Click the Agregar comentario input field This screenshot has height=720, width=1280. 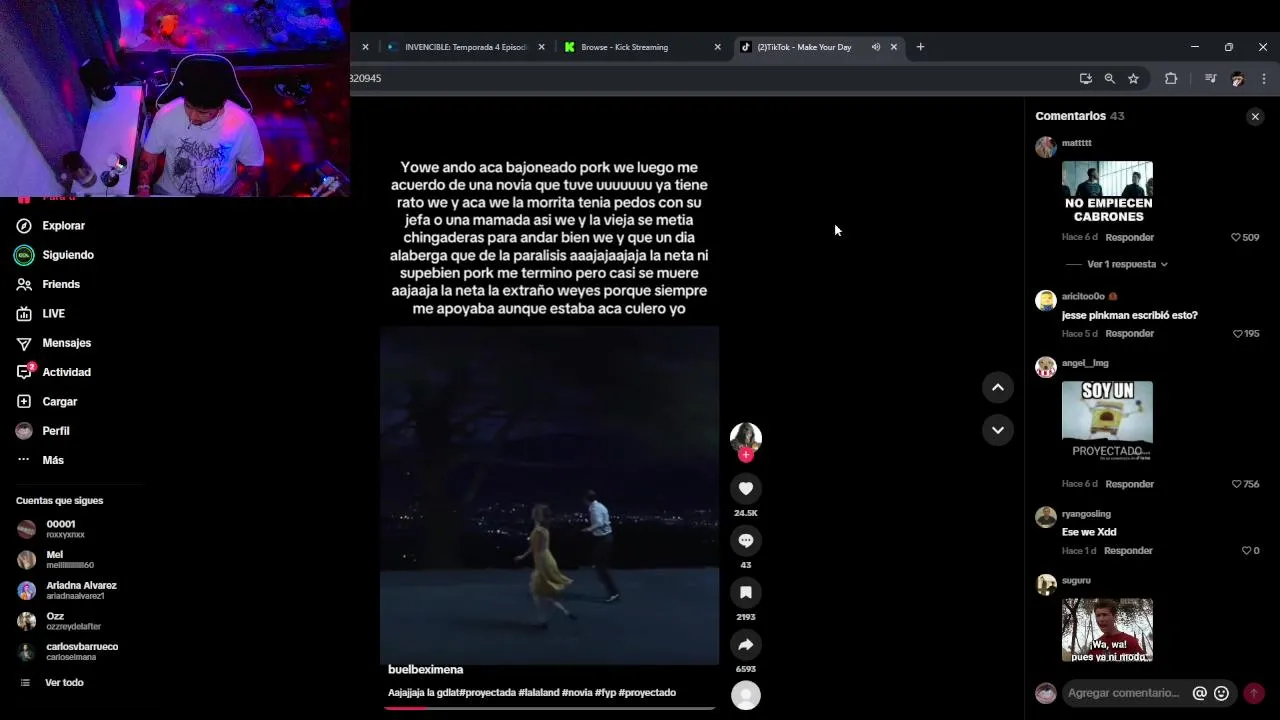point(1124,693)
